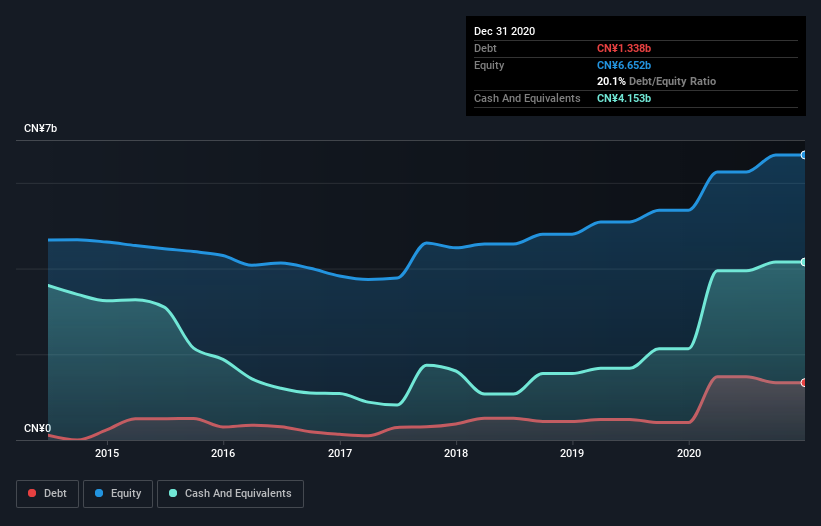
Task: Click the Cash And Equivalents tooltip label
Action: [527, 98]
